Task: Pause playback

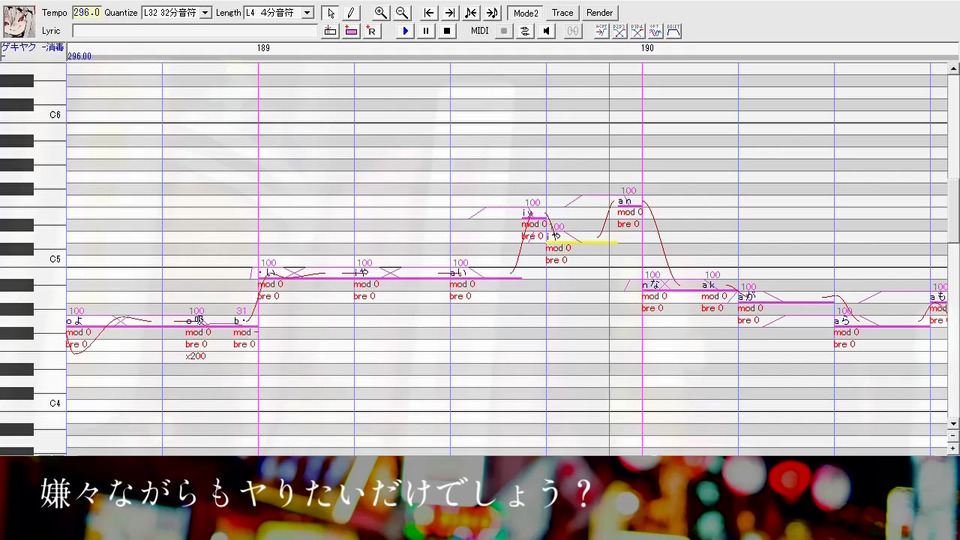Action: [x=426, y=31]
